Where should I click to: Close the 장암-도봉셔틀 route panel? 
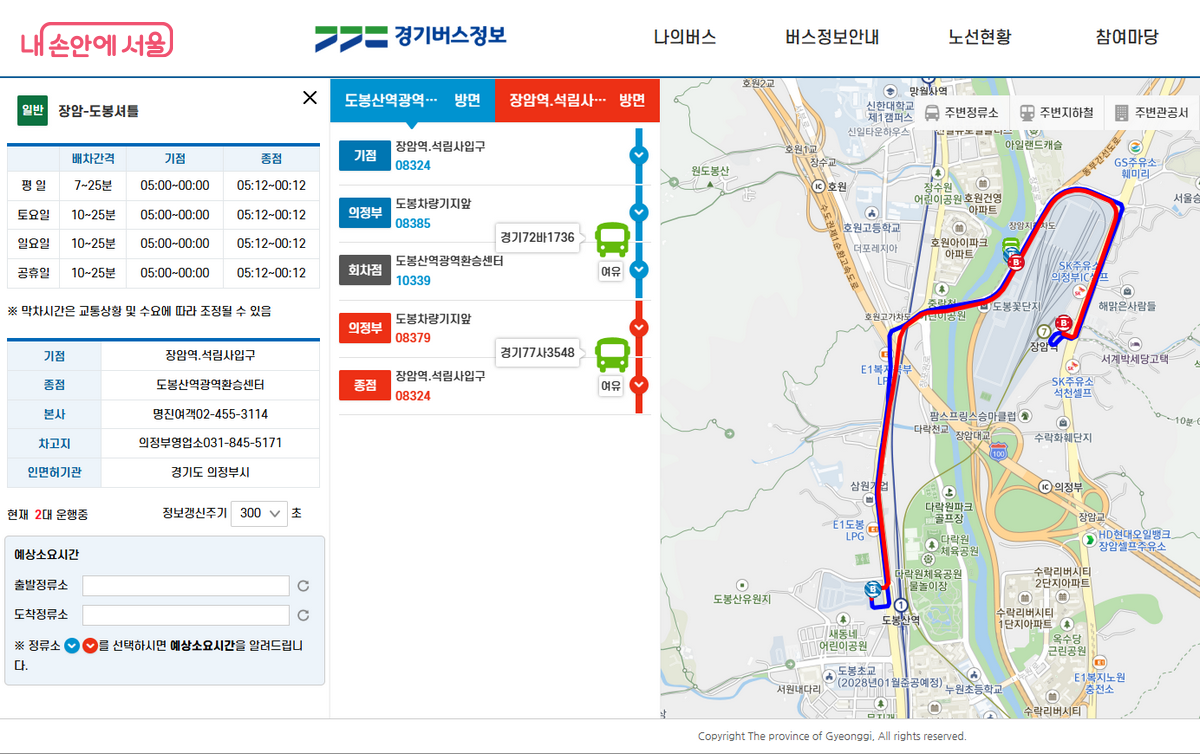(x=310, y=98)
